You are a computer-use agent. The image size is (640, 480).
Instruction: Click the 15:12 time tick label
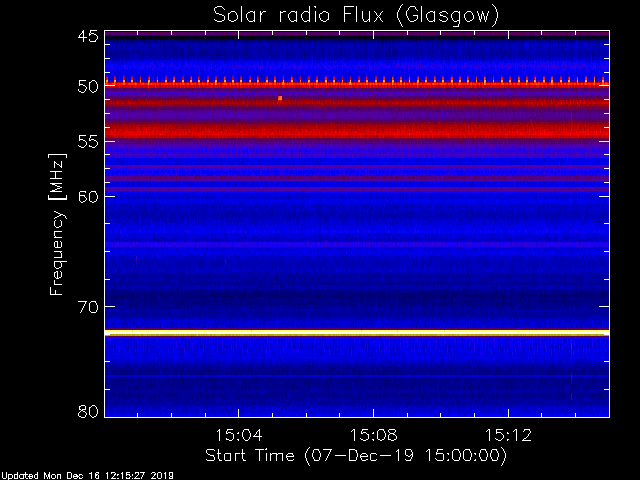tap(508, 435)
